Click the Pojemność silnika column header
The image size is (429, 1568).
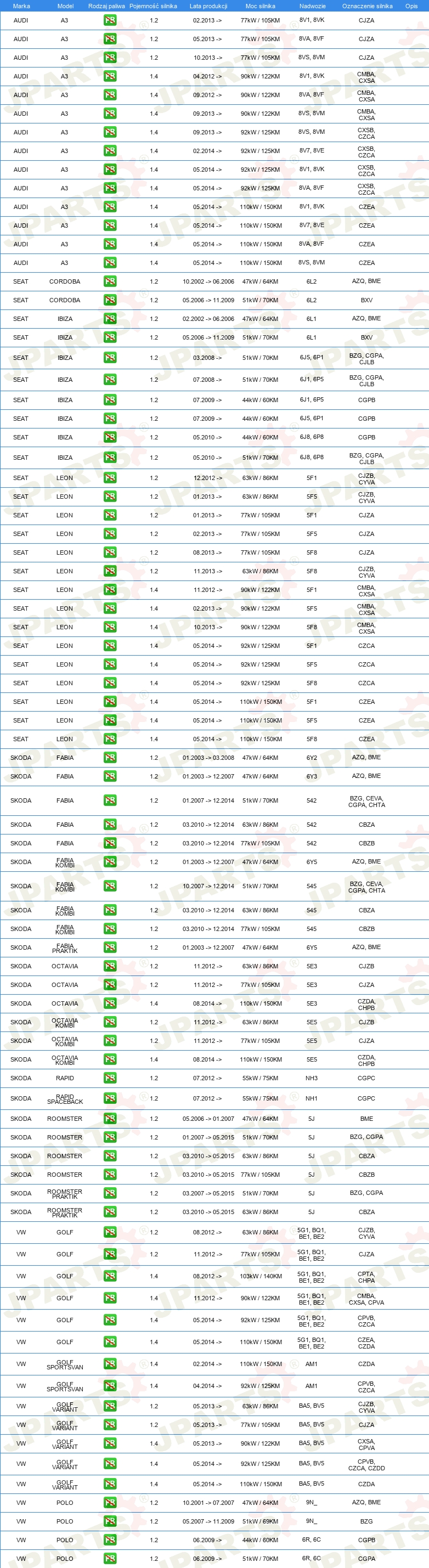pos(154,6)
